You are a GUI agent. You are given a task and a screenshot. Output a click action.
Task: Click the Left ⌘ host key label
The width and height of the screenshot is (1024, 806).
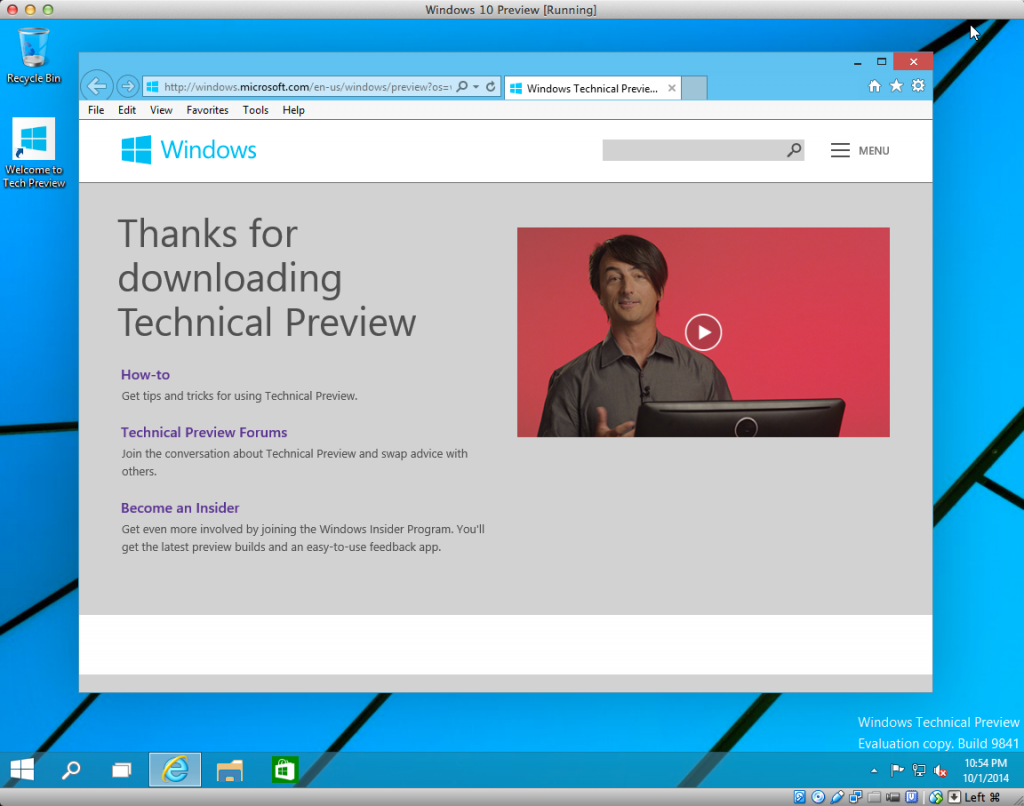pyautogui.click(x=982, y=797)
